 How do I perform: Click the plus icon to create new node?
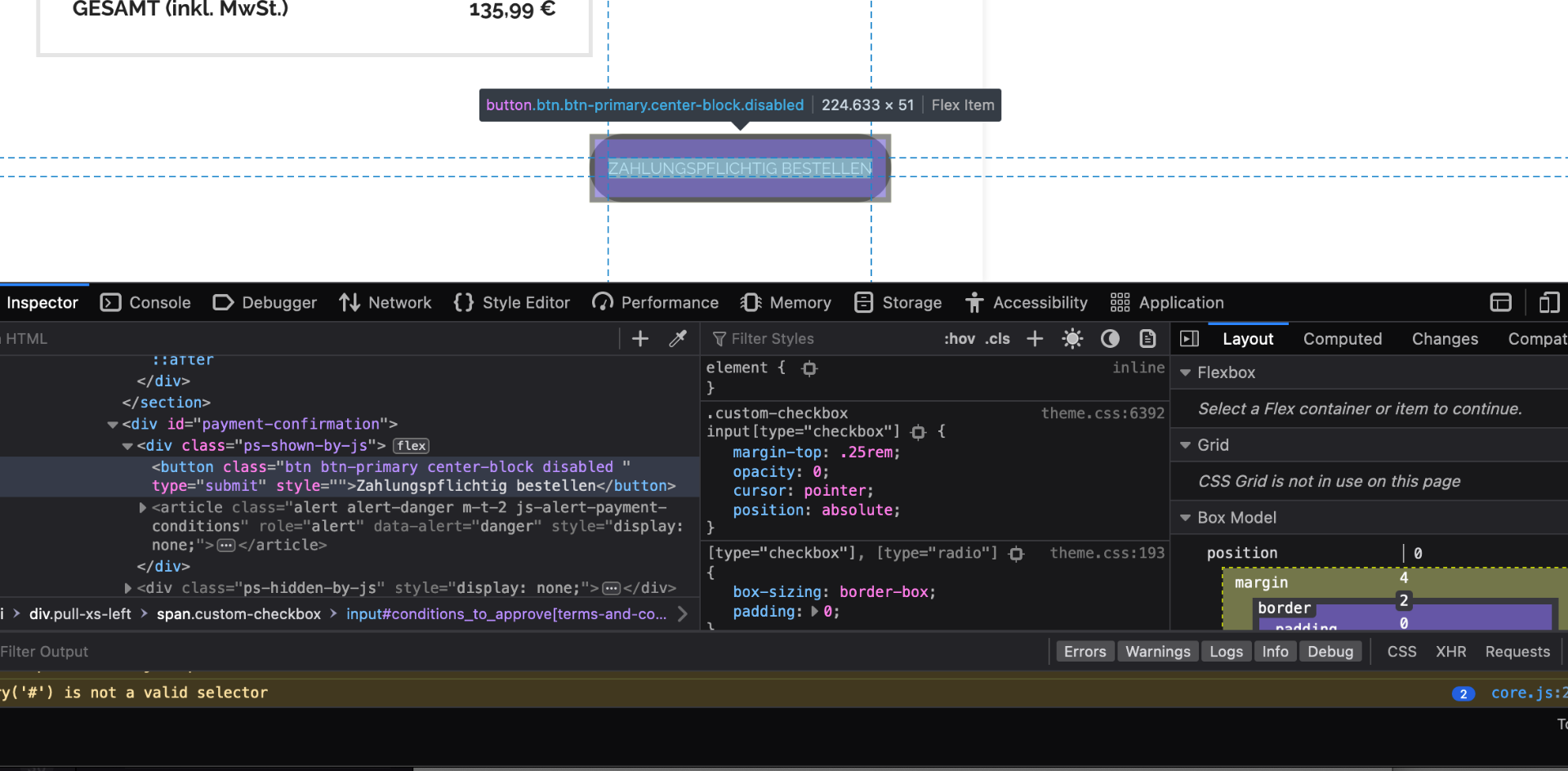click(x=640, y=339)
